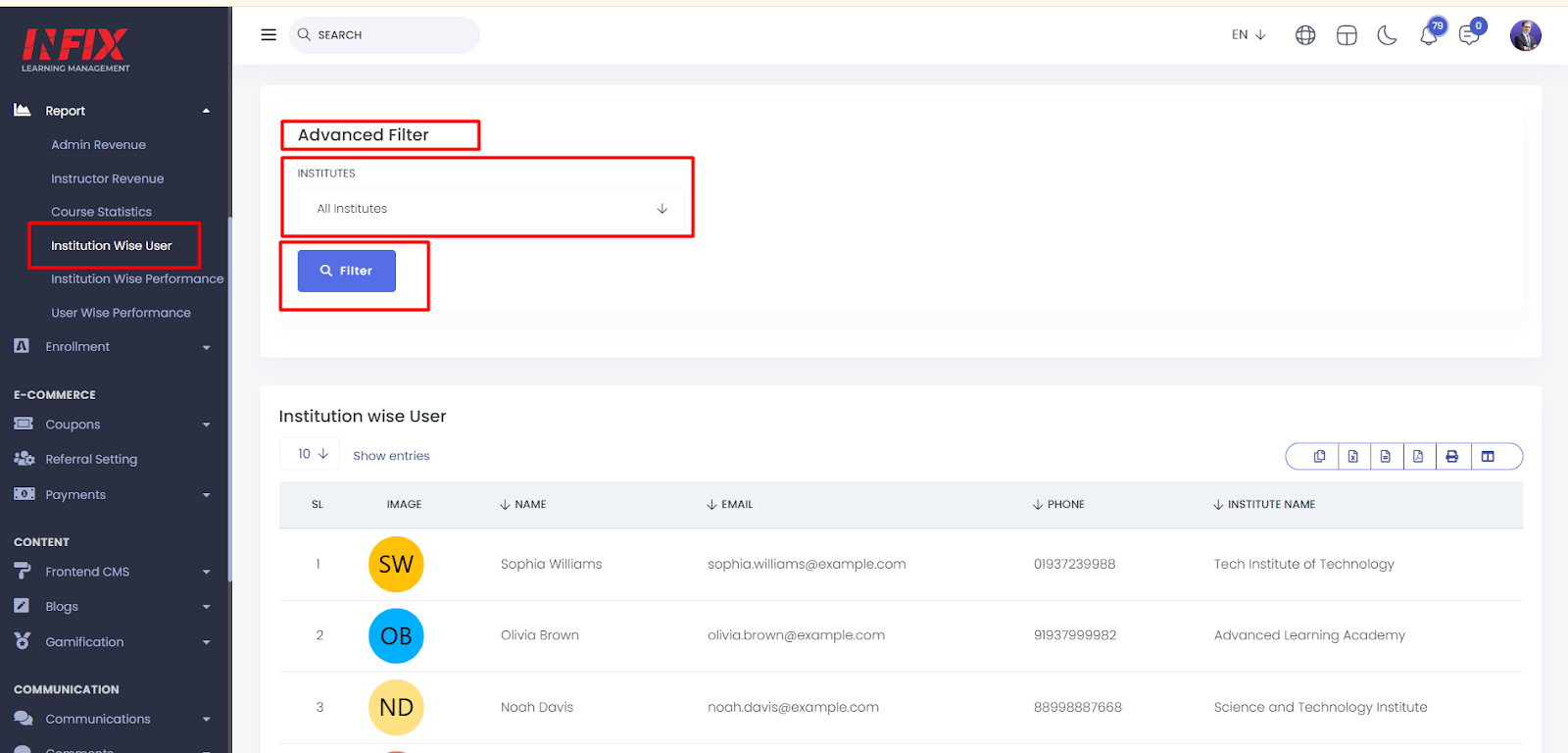Click the INFIX Learning Management logo

click(75, 49)
